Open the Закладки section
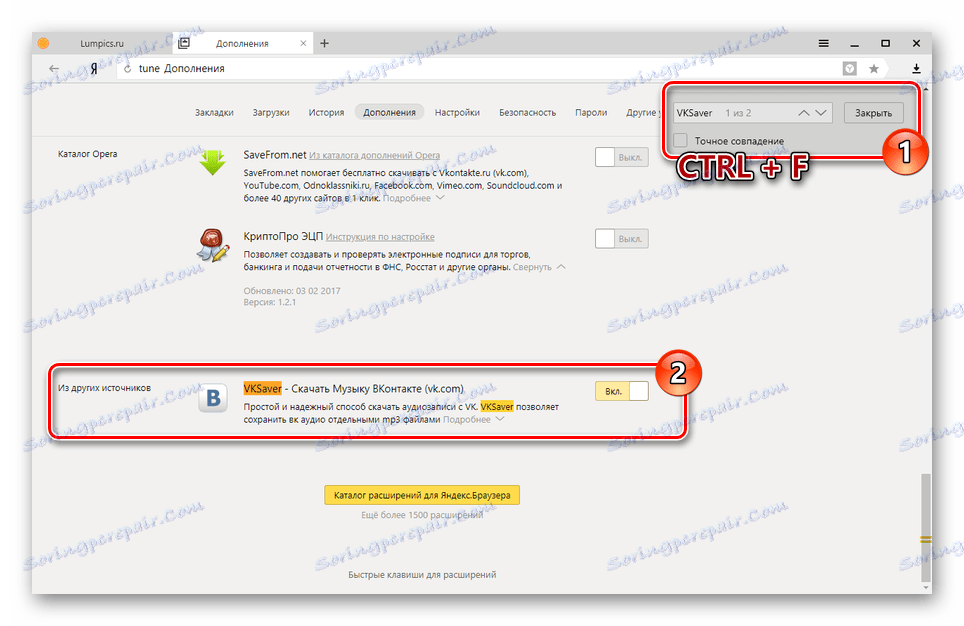The height and width of the screenshot is (626, 964). 214,113
